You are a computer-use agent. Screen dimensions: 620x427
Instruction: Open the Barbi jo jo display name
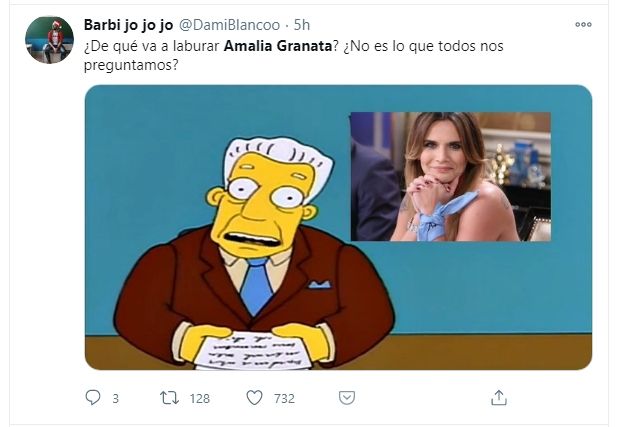click(129, 25)
